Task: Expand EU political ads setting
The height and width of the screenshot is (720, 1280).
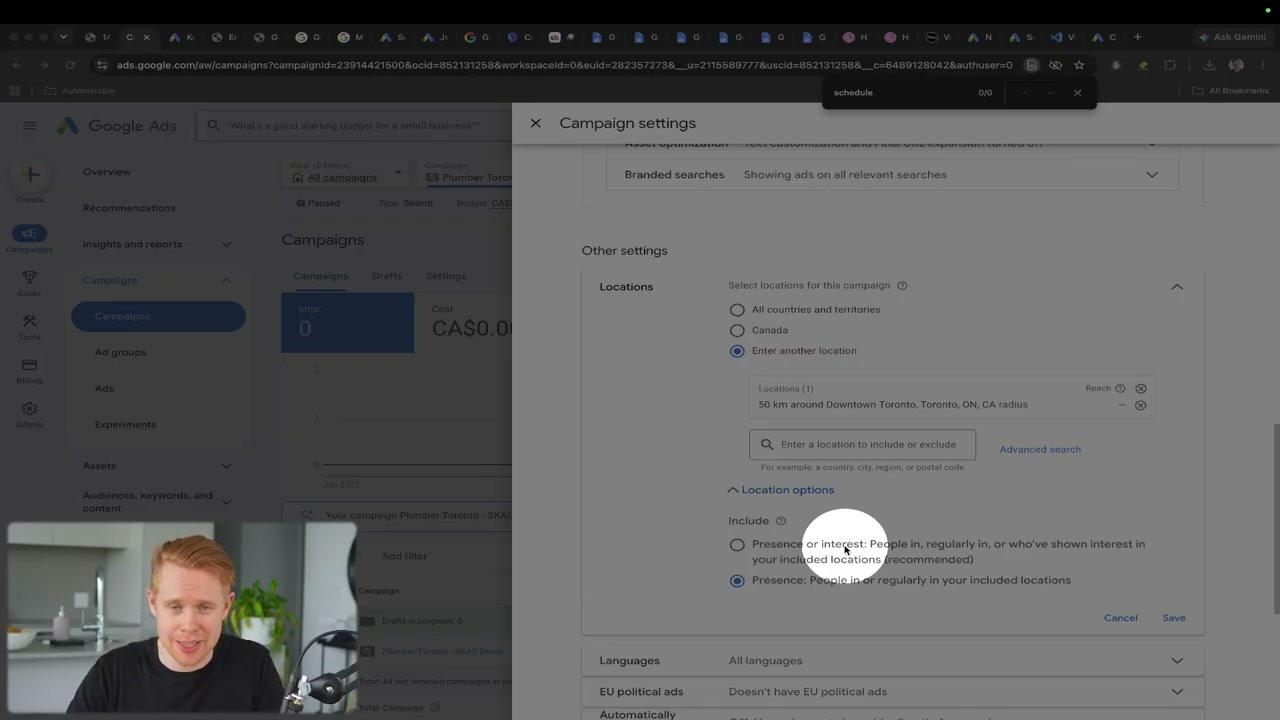Action: pyautogui.click(x=1177, y=692)
